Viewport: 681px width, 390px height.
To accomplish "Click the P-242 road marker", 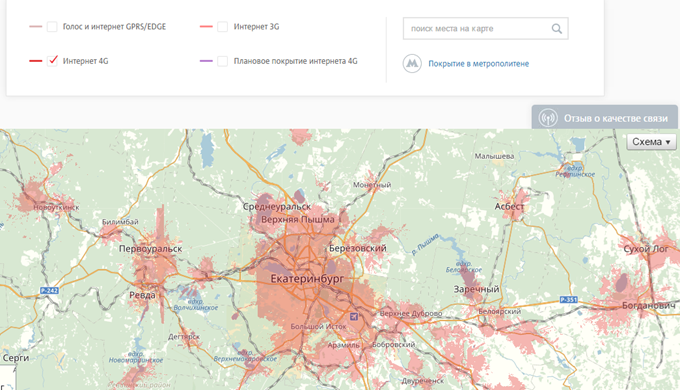I will click(49, 291).
